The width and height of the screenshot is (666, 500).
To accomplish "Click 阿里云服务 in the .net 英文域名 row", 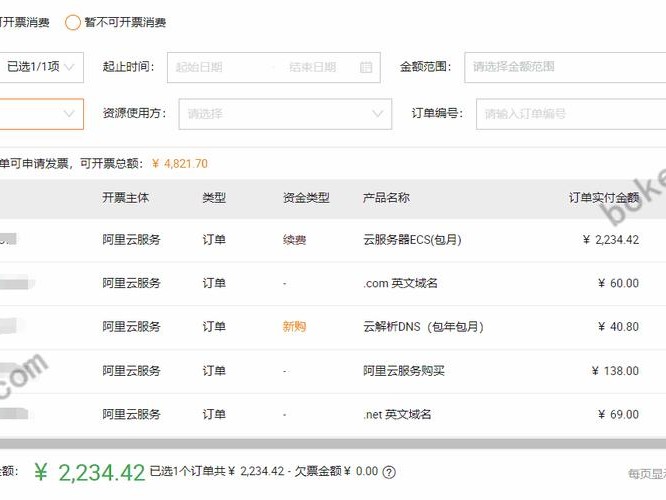I will tap(131, 414).
